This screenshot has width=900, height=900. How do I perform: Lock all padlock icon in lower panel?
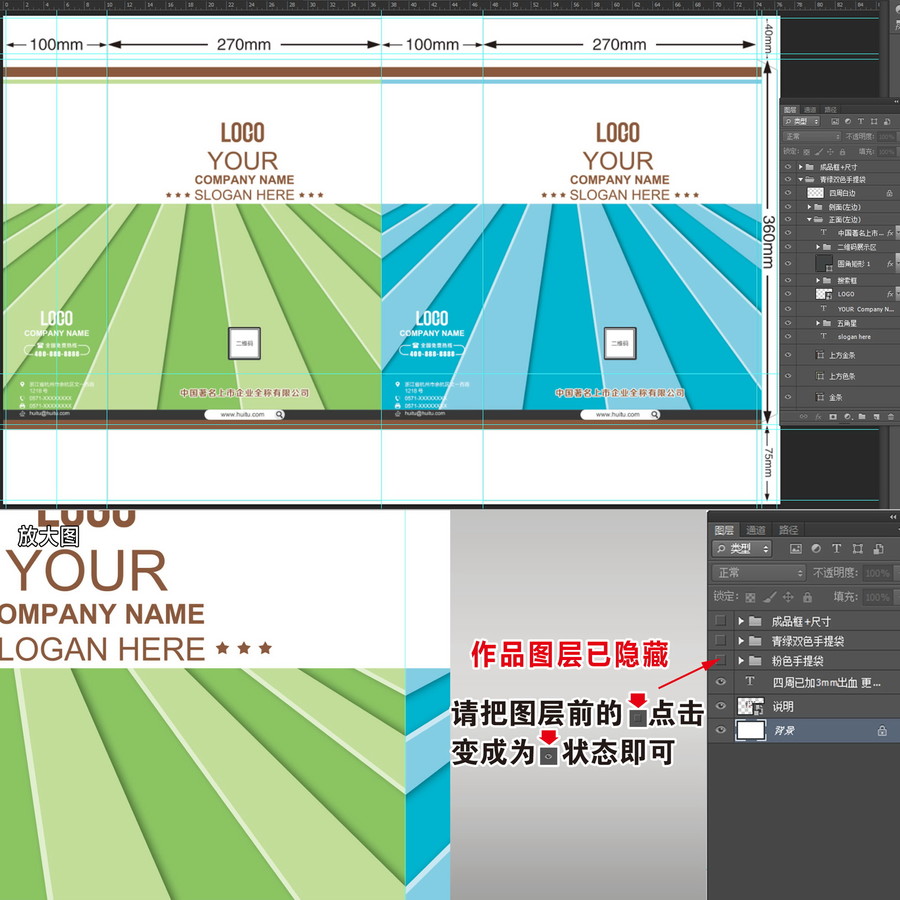[x=808, y=597]
